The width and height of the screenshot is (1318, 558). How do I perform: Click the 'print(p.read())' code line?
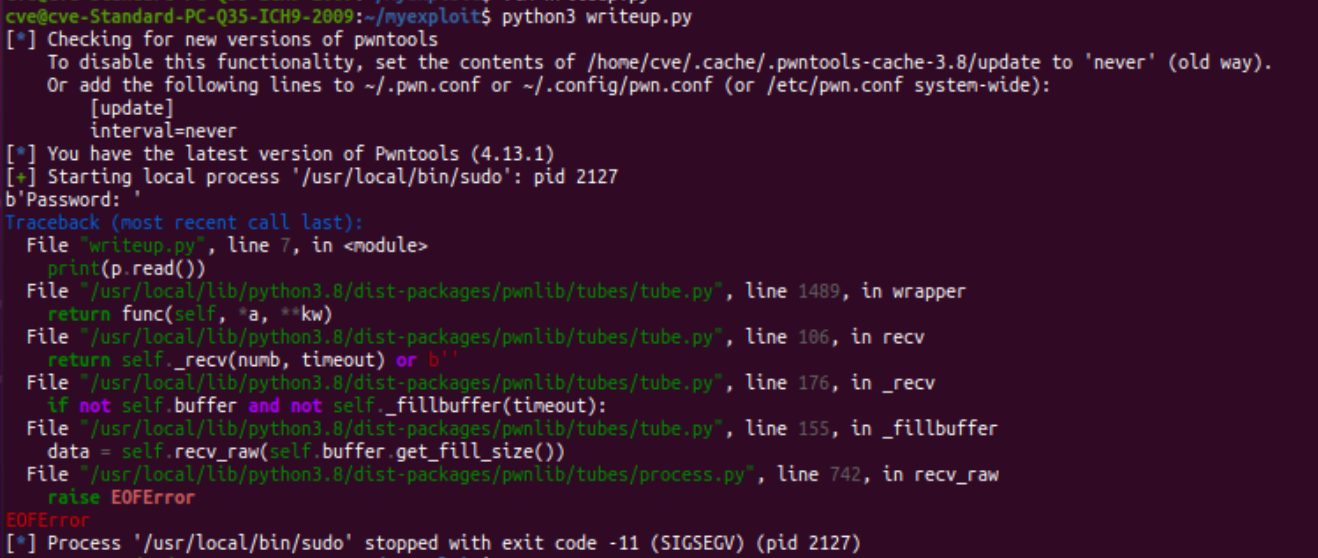pos(126,268)
